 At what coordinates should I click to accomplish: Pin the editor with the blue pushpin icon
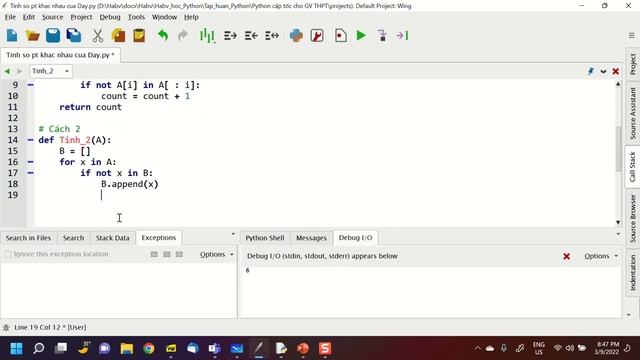pos(591,71)
